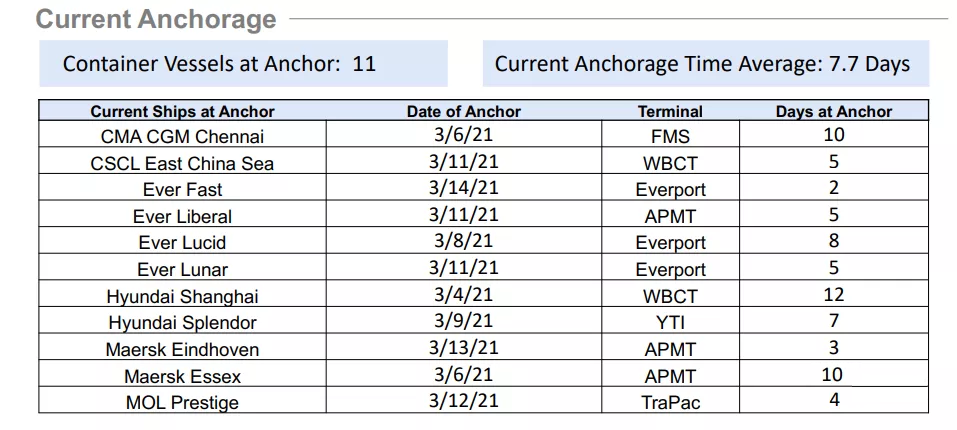Click Ever Lunar's Everport terminal cell

[x=670, y=268]
